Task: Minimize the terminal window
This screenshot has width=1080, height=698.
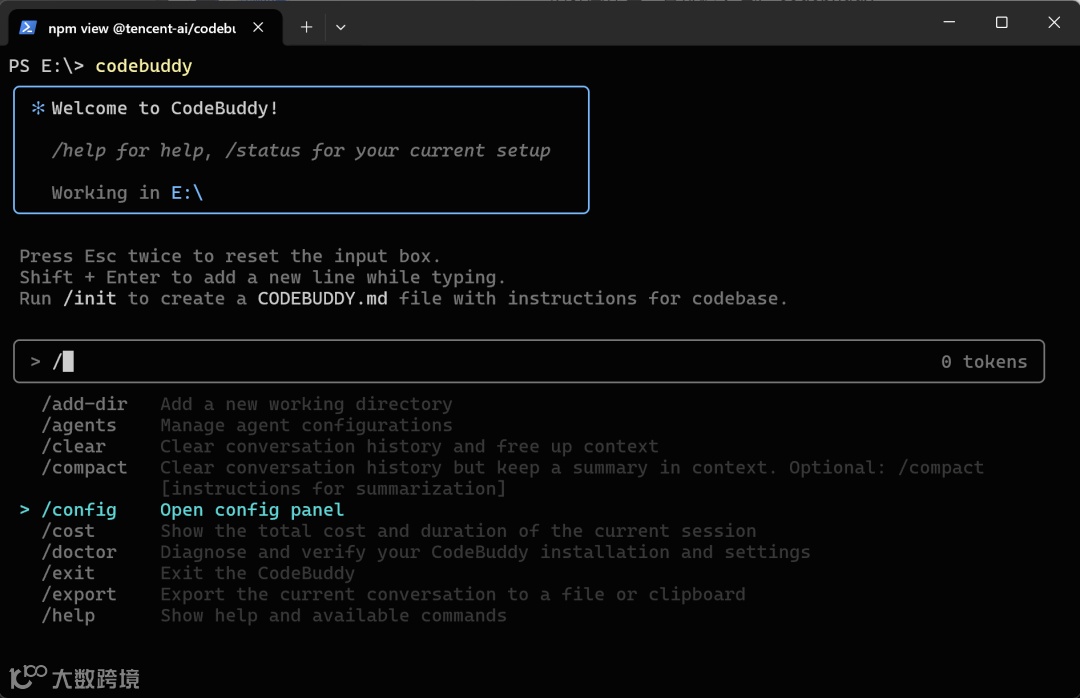Action: click(x=949, y=22)
